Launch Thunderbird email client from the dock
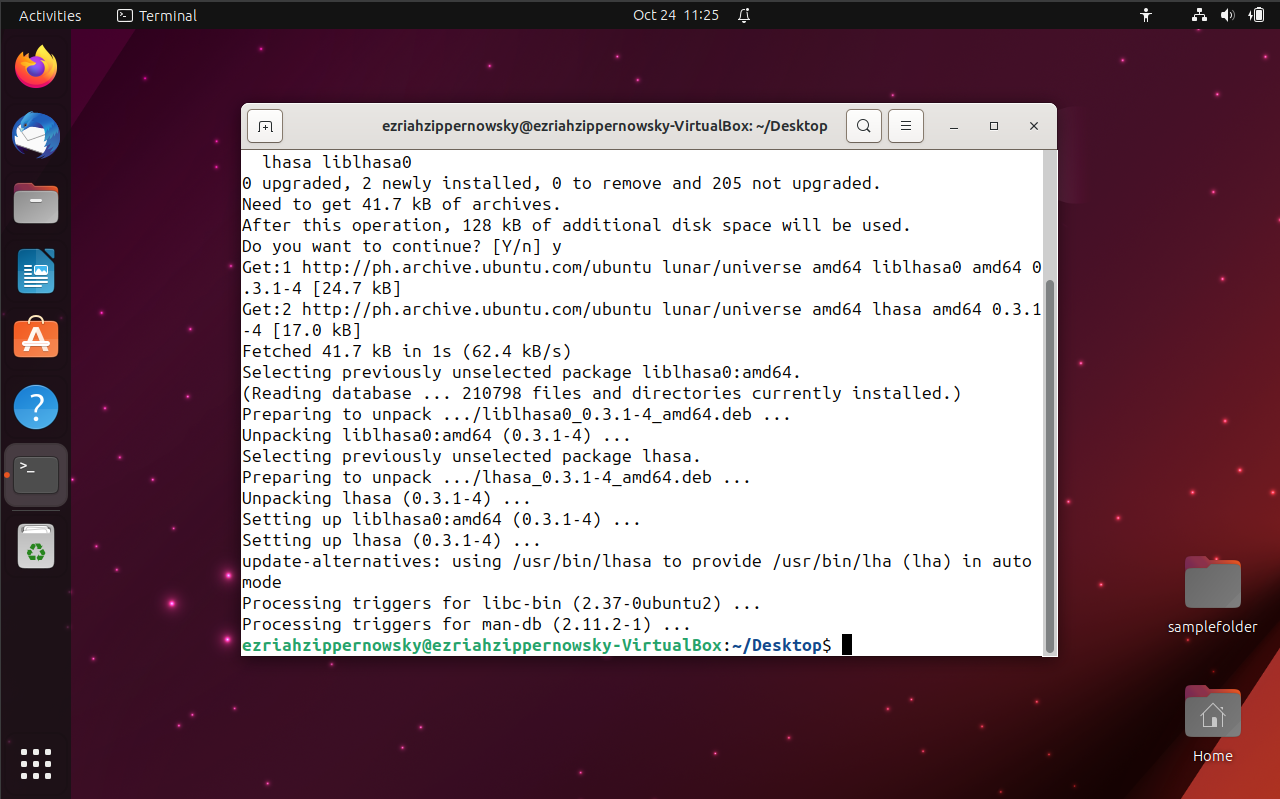 [x=36, y=135]
